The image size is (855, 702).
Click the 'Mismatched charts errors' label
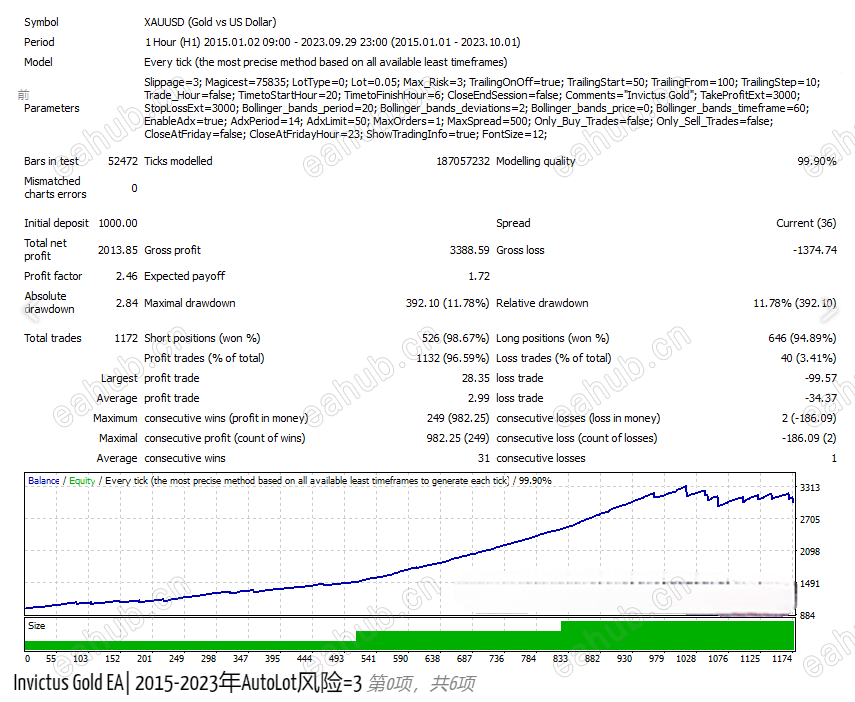[x=55, y=188]
